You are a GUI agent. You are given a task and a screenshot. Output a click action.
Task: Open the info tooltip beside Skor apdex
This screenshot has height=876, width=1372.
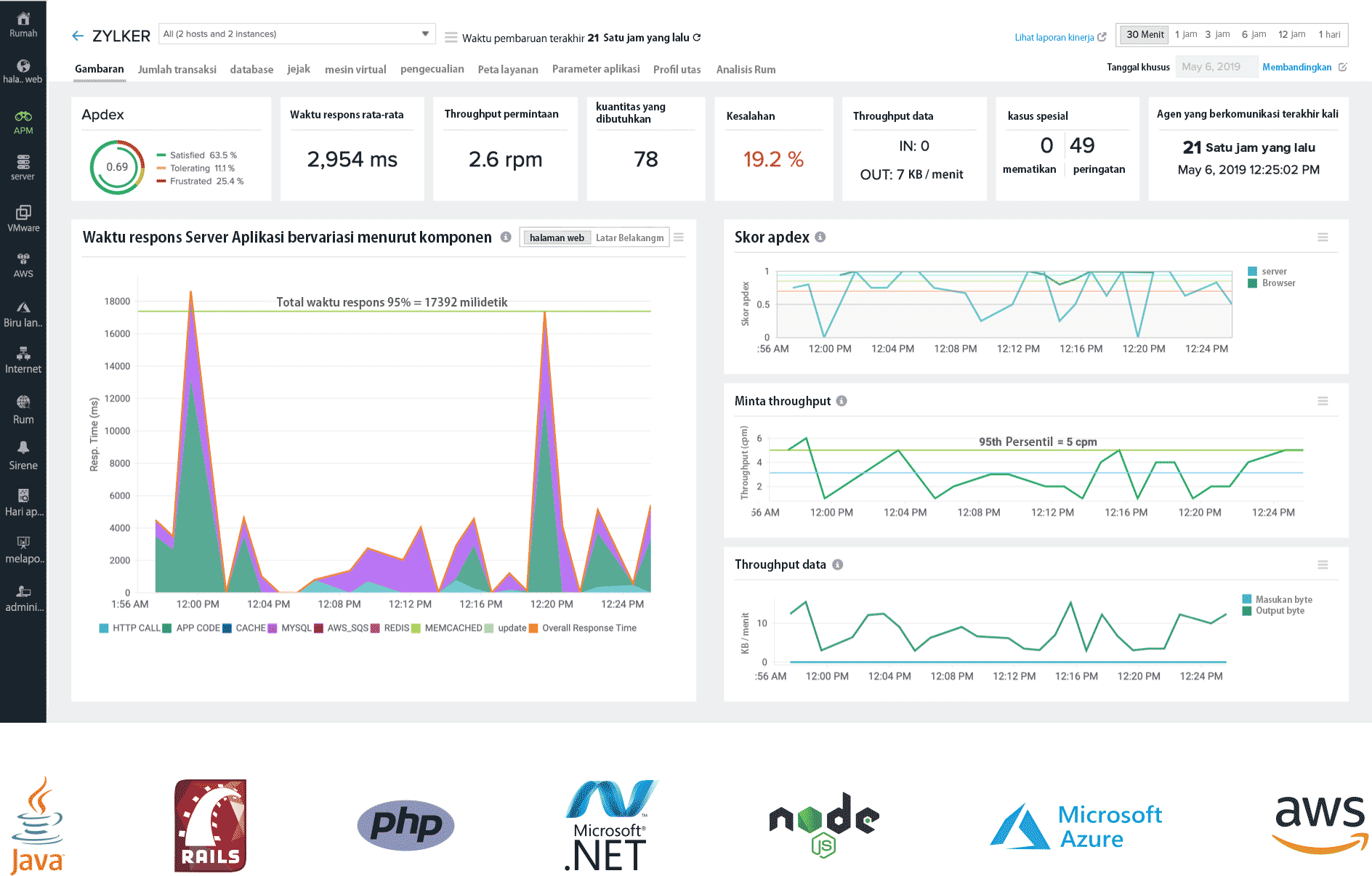(x=820, y=236)
